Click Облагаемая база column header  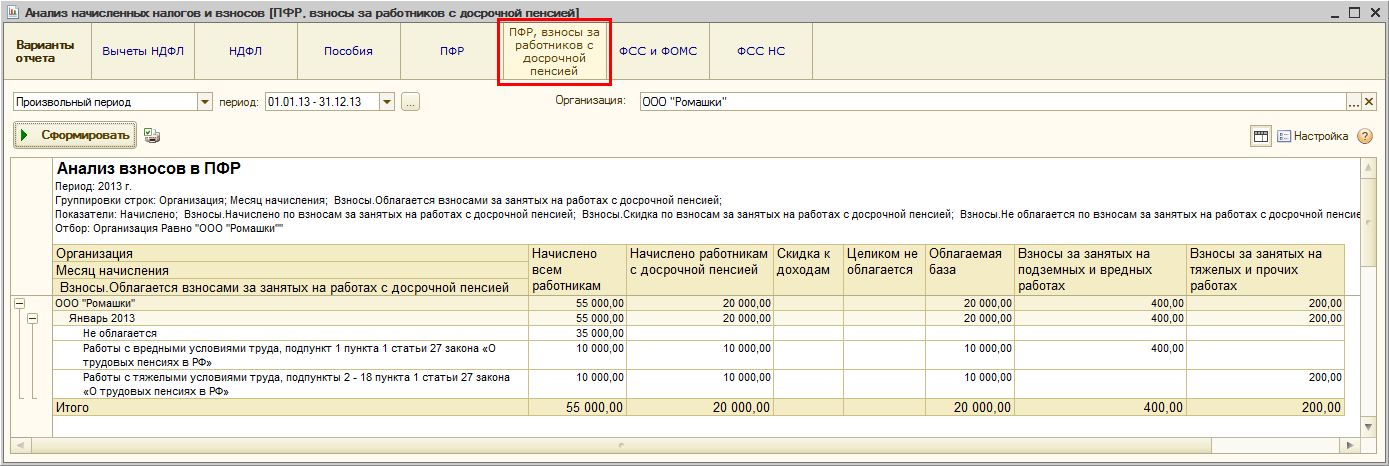pos(970,270)
